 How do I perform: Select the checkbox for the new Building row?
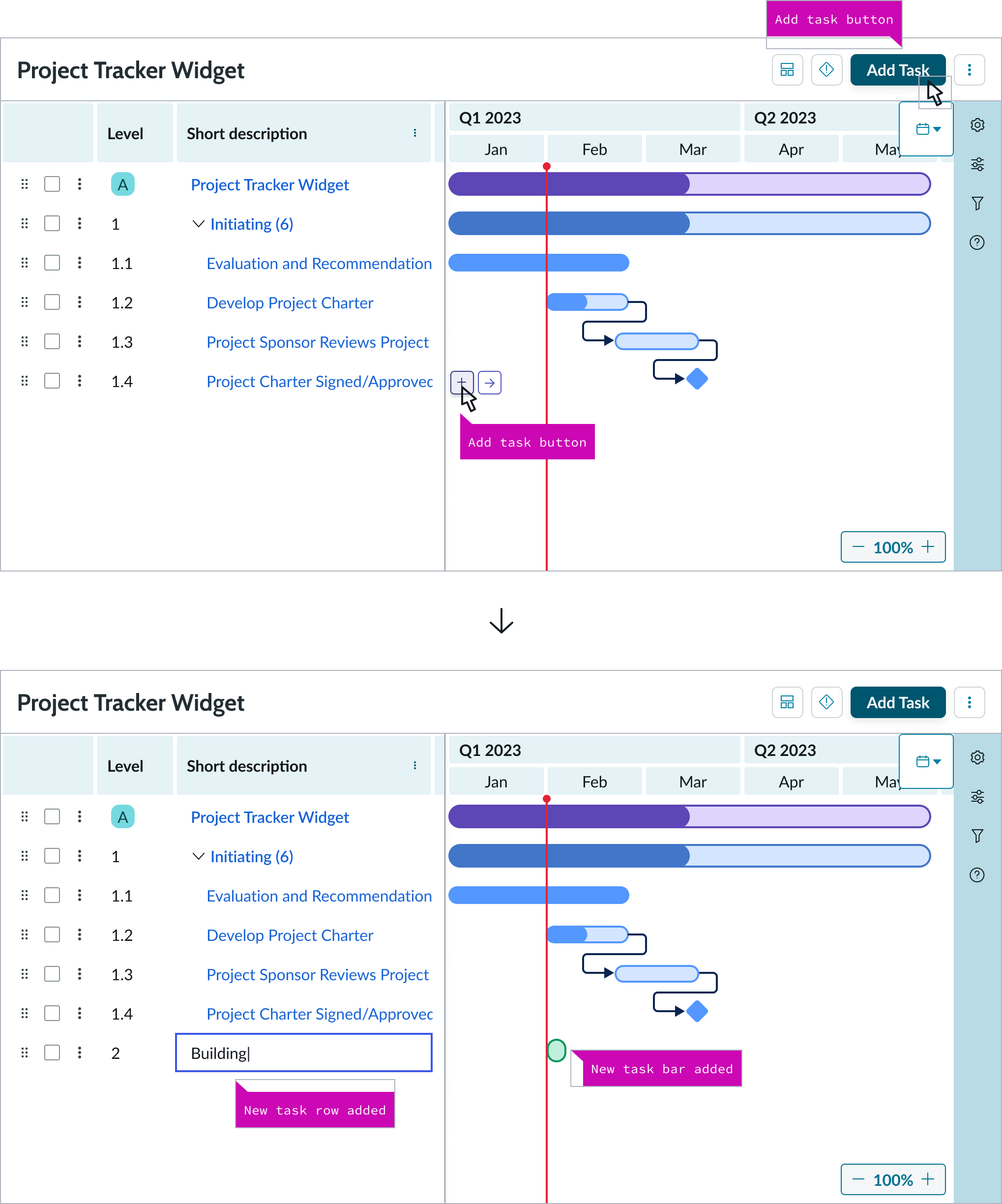coord(52,1053)
